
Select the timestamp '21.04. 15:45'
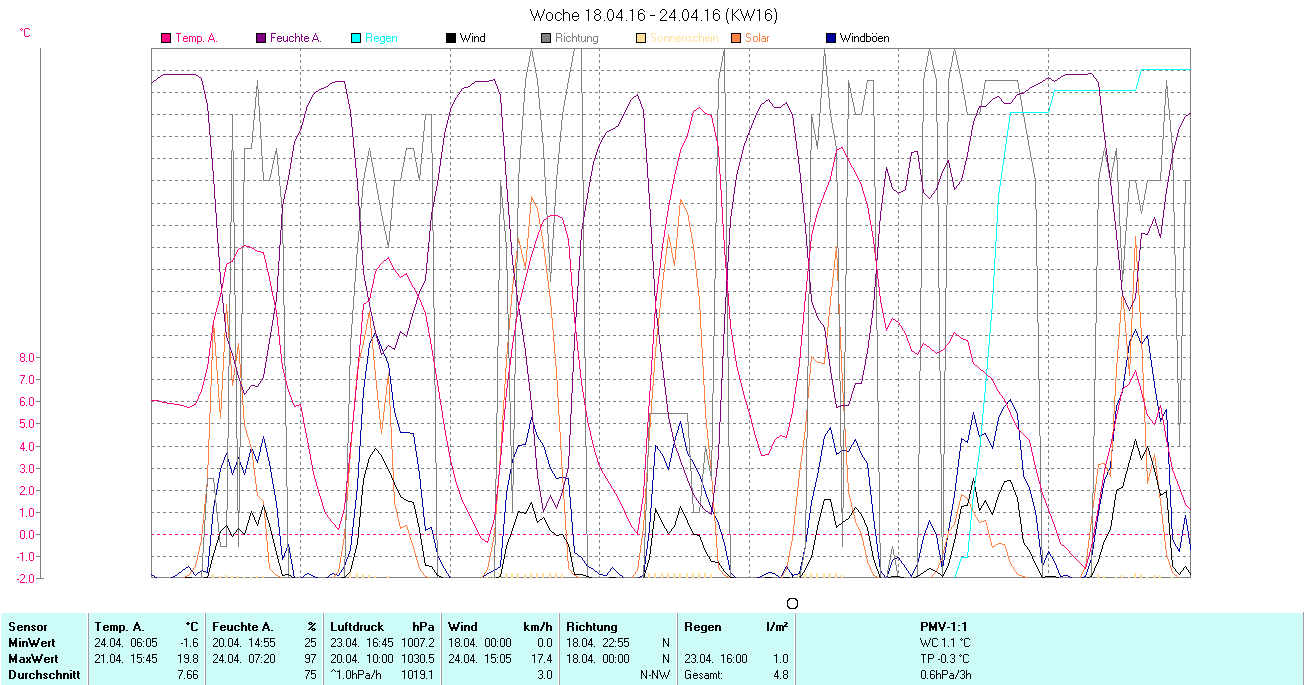click(x=126, y=659)
